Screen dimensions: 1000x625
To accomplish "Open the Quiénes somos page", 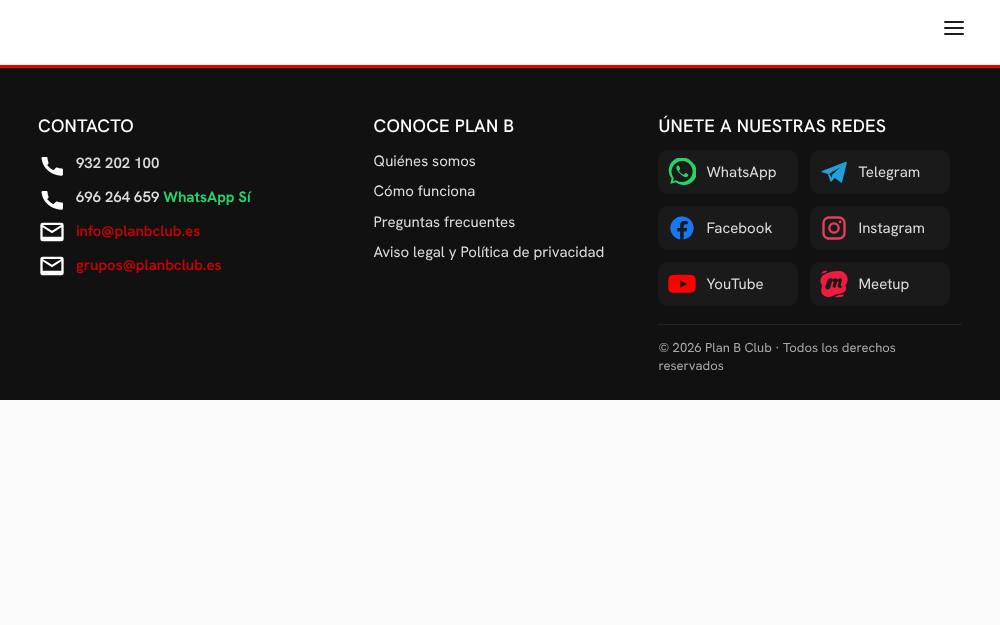I will (424, 161).
